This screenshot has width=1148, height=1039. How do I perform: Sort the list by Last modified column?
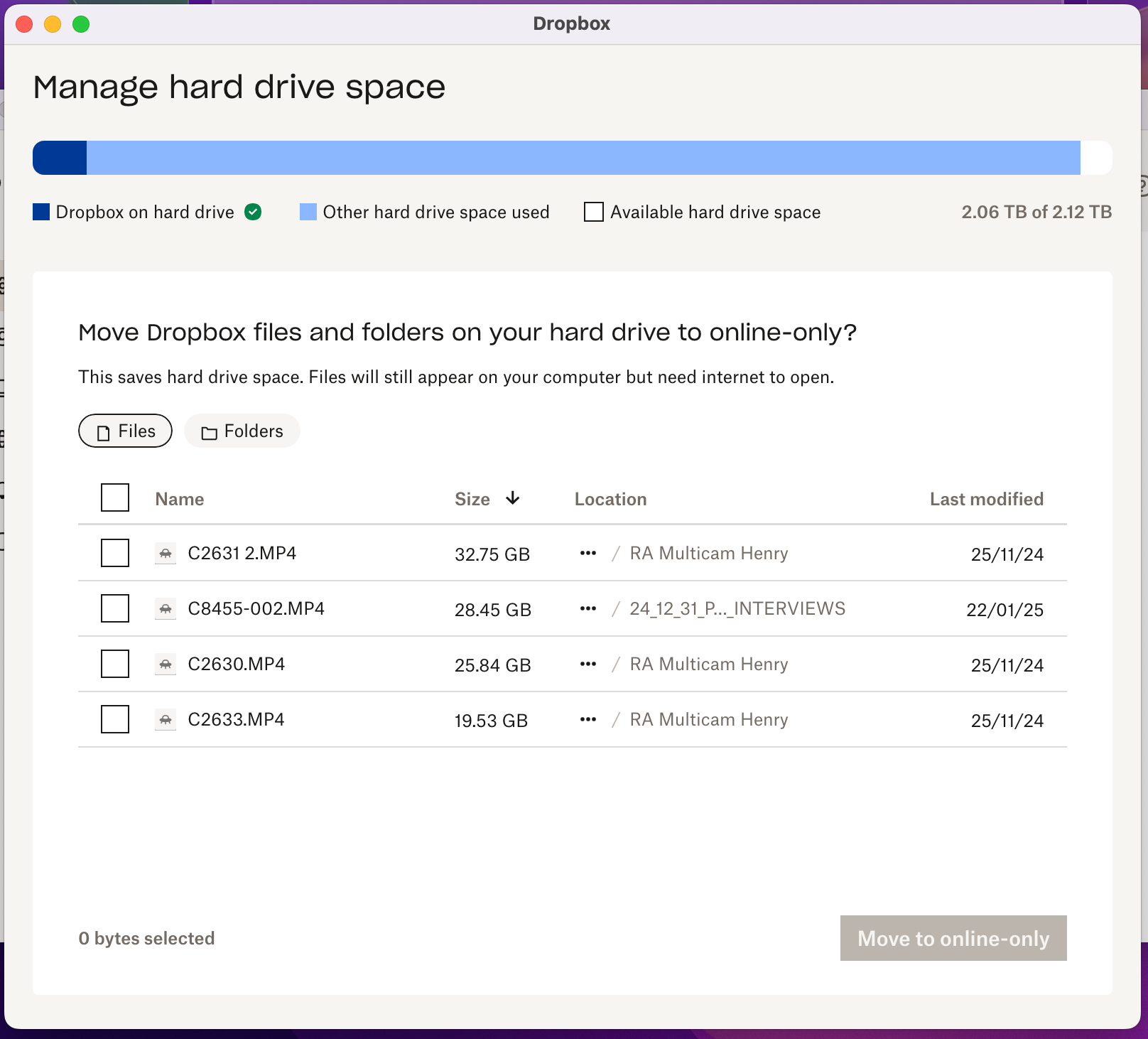[x=986, y=500]
